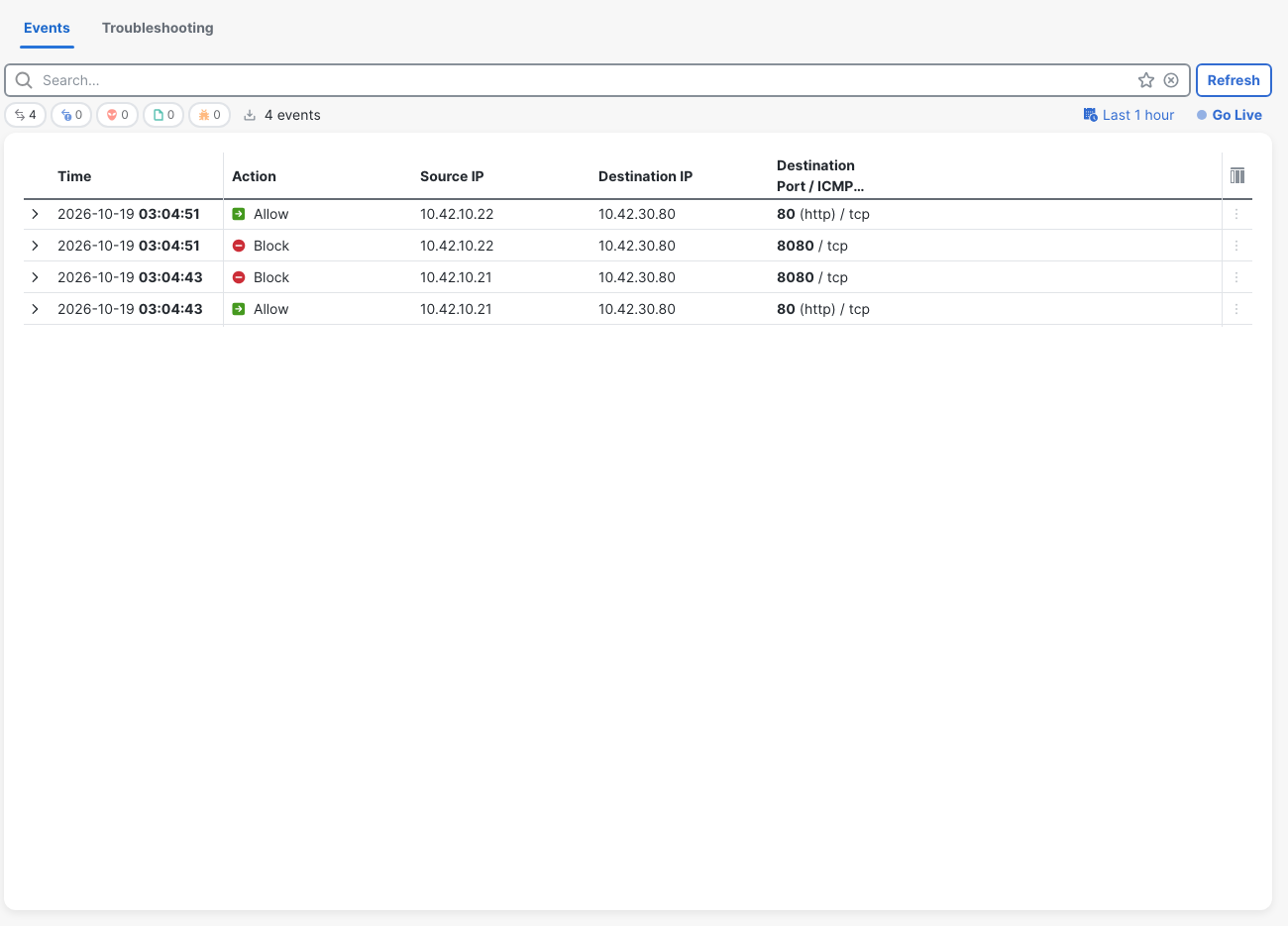Toggle the file events filter pill

click(x=163, y=115)
